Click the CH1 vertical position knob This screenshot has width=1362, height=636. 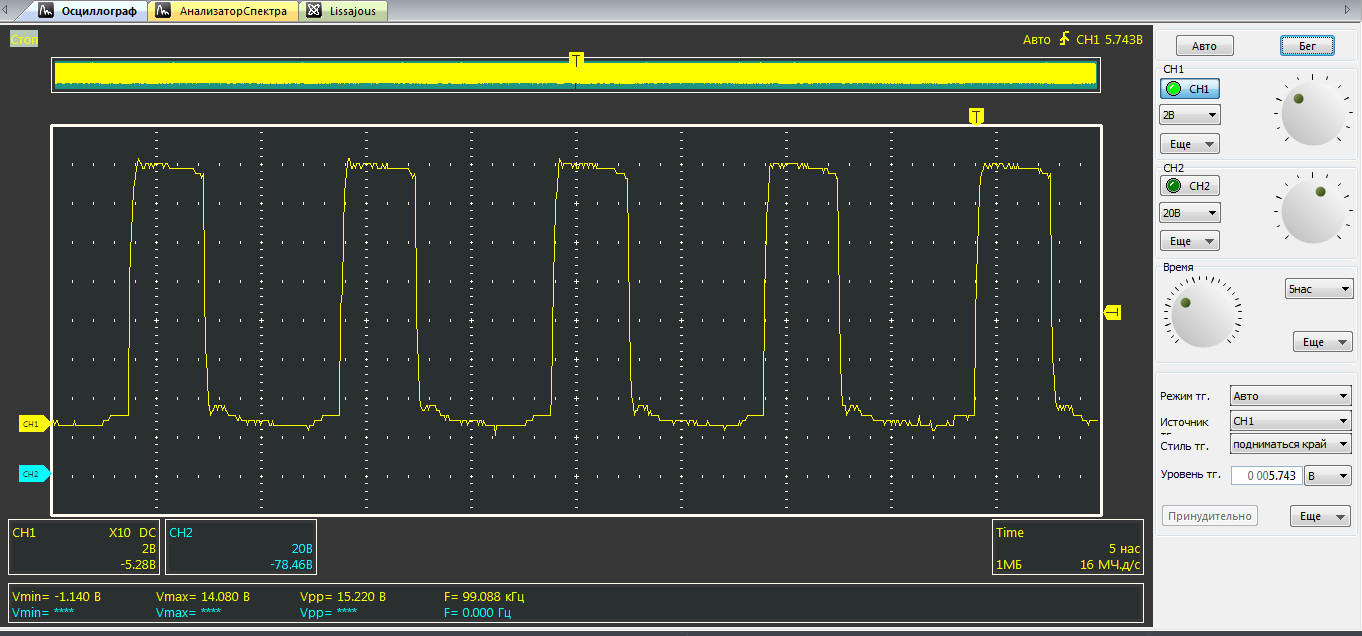coord(1313,113)
